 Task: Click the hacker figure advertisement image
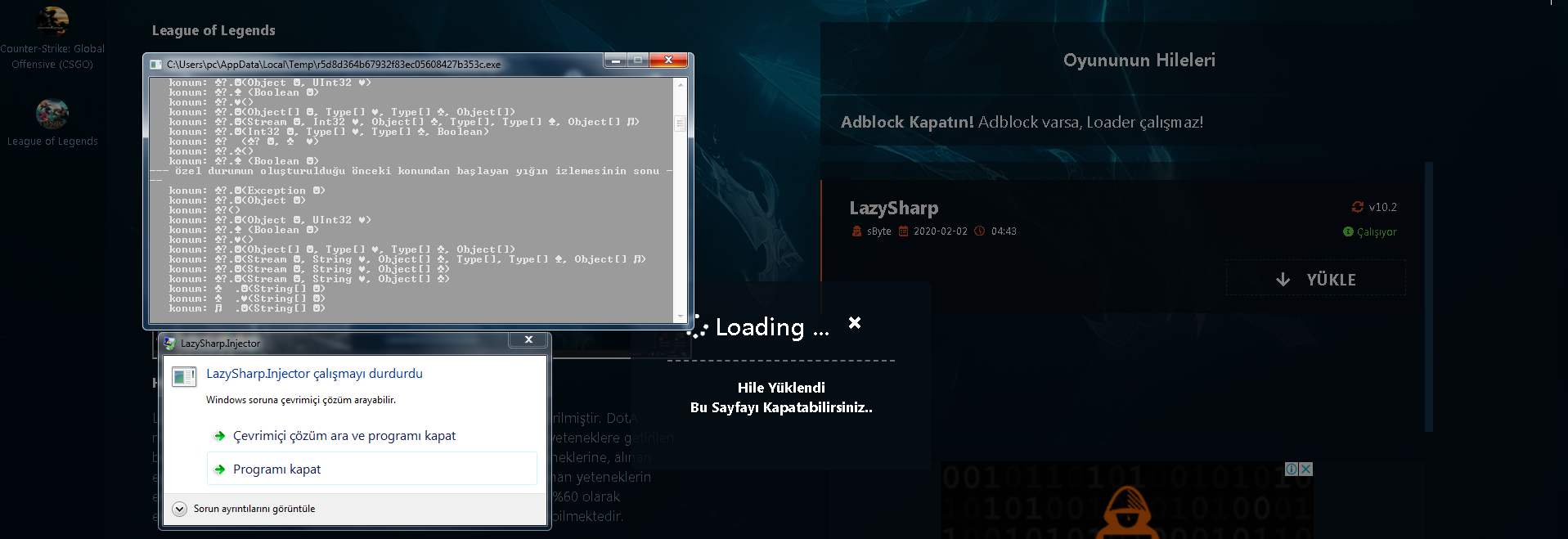pyautogui.click(x=1127, y=513)
